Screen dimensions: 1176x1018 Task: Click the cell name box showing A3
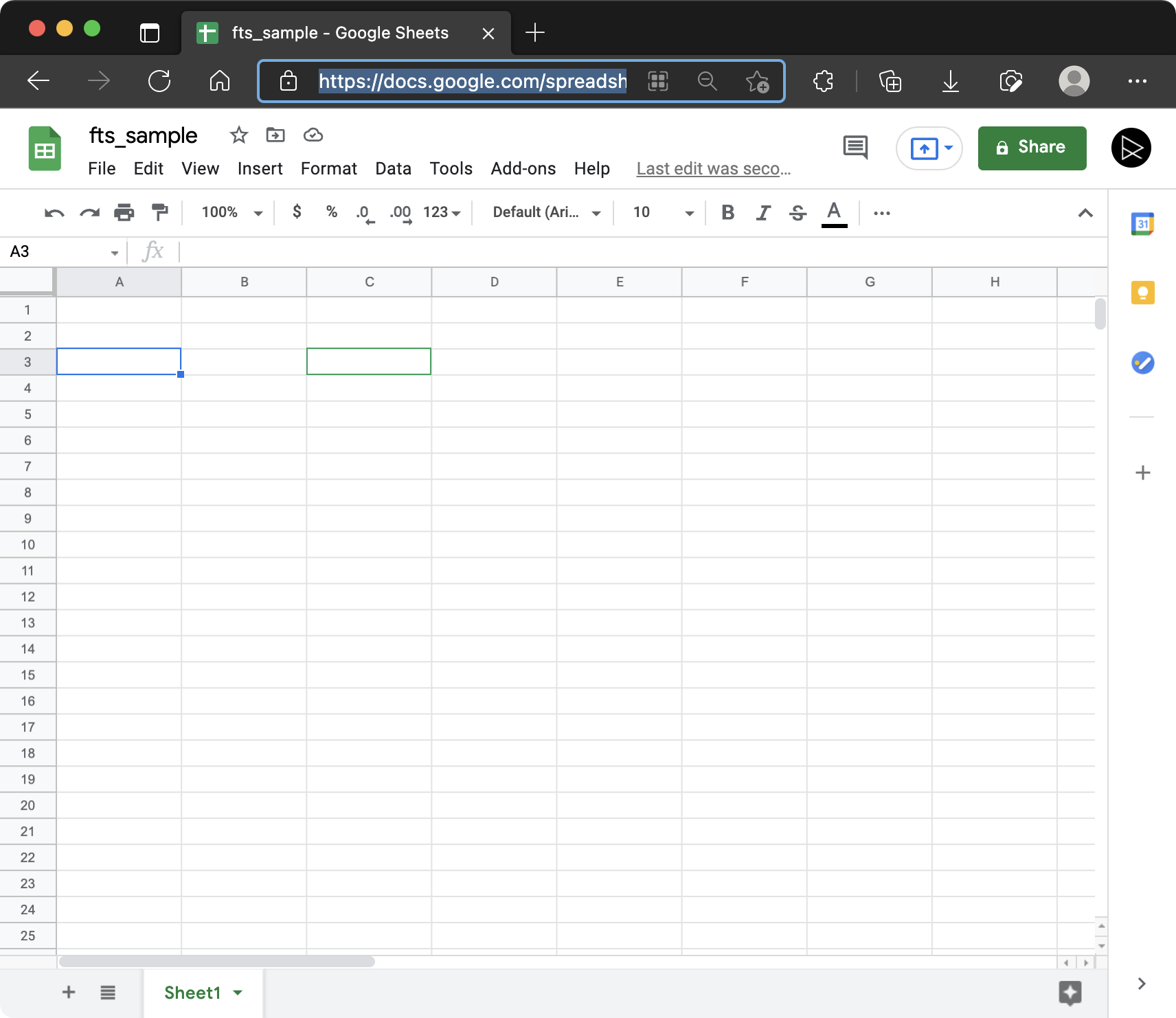pyautogui.click(x=55, y=251)
